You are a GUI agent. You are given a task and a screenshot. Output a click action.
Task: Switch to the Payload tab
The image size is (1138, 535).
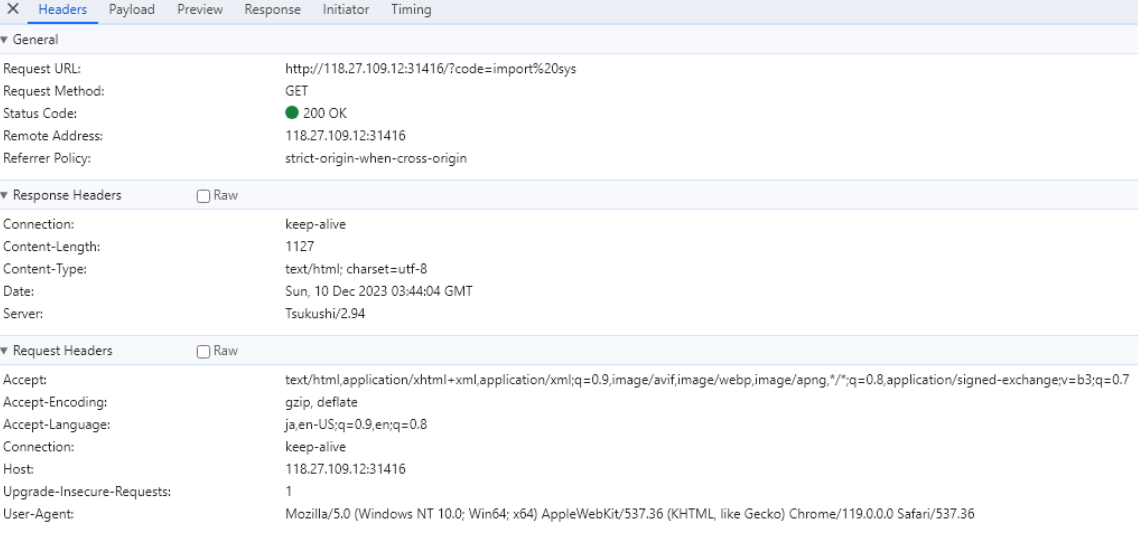tap(131, 10)
